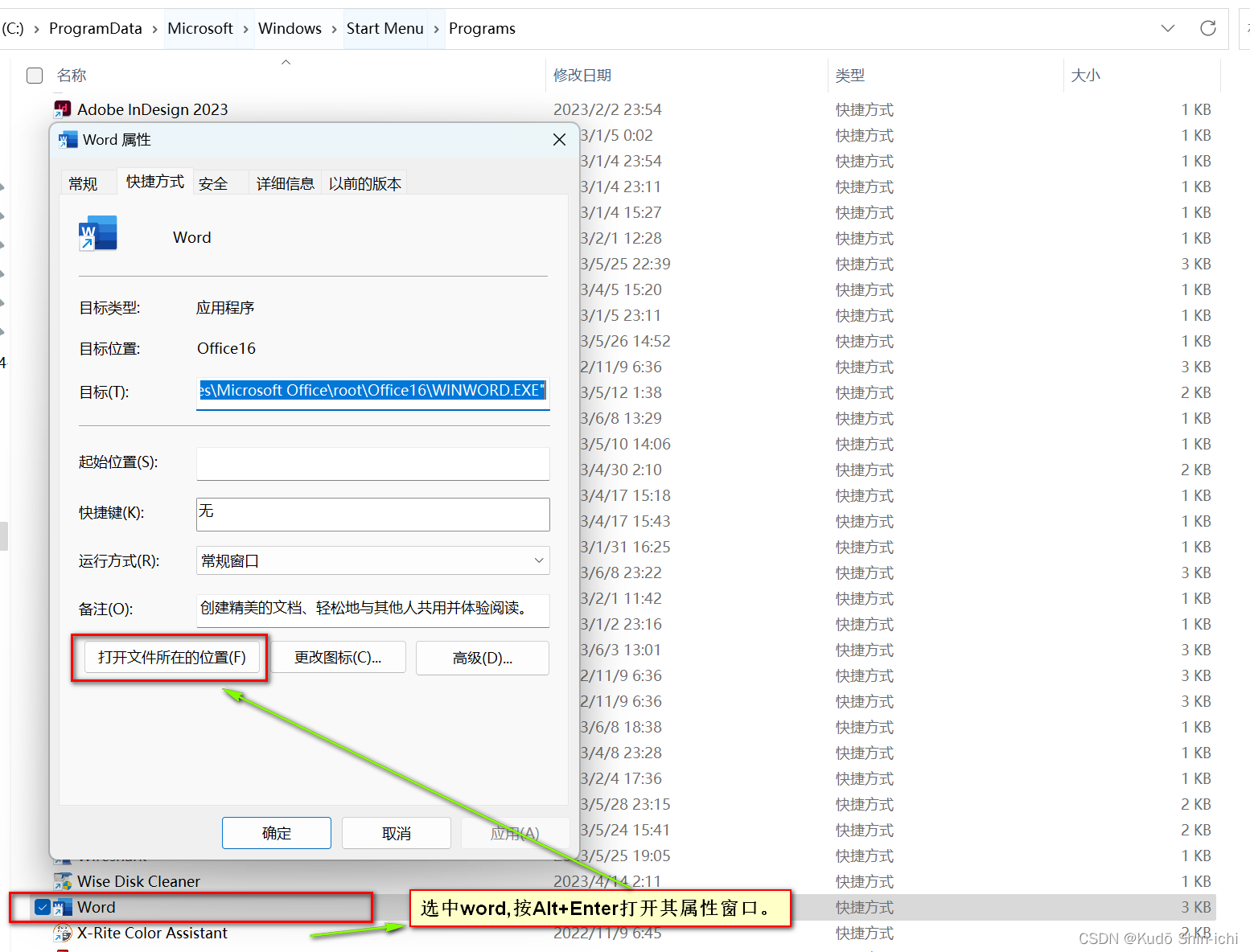Confirm with the 确定 button
The width and height of the screenshot is (1250, 952).
click(277, 833)
